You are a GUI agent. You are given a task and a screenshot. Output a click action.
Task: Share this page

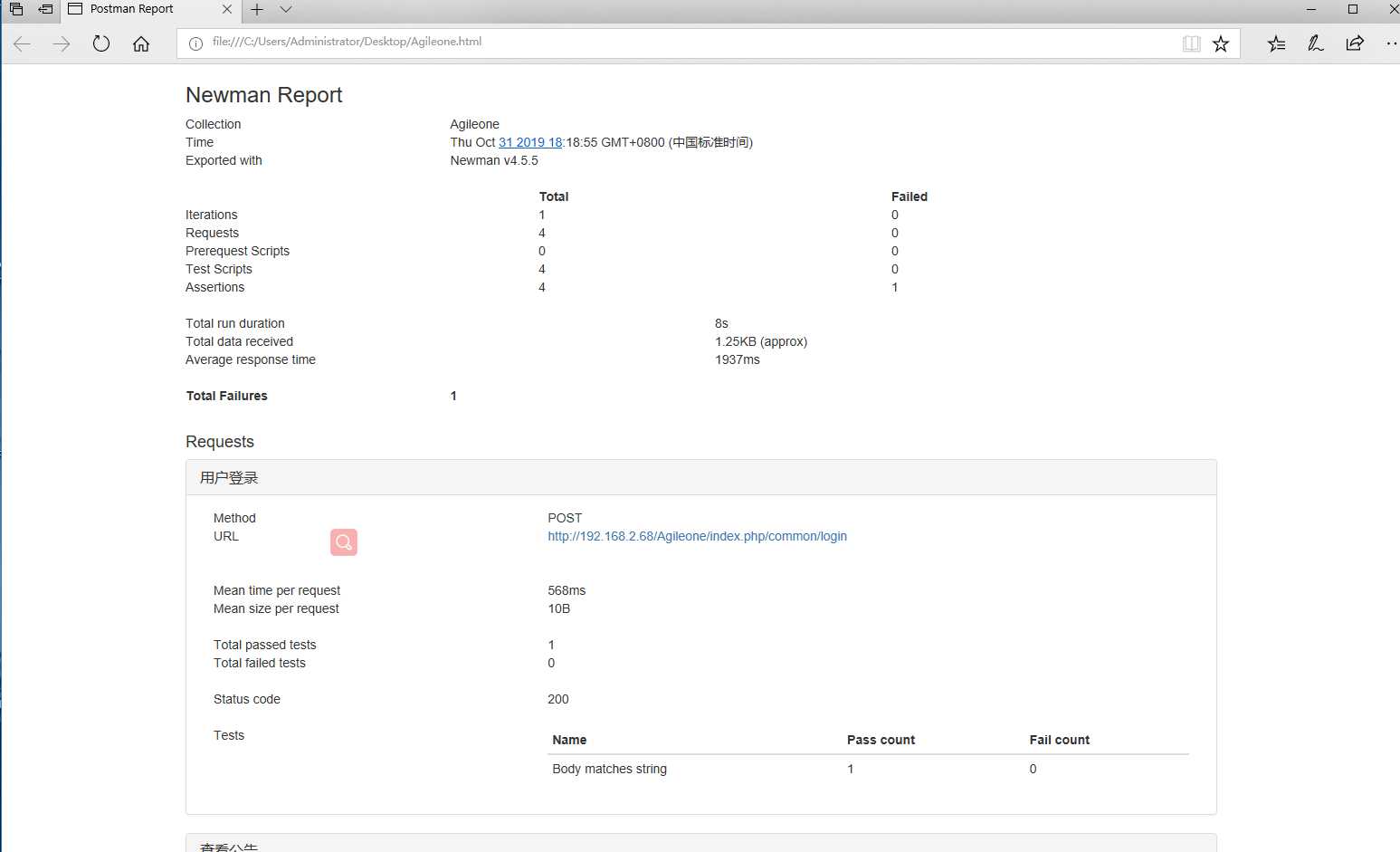pyautogui.click(x=1355, y=43)
